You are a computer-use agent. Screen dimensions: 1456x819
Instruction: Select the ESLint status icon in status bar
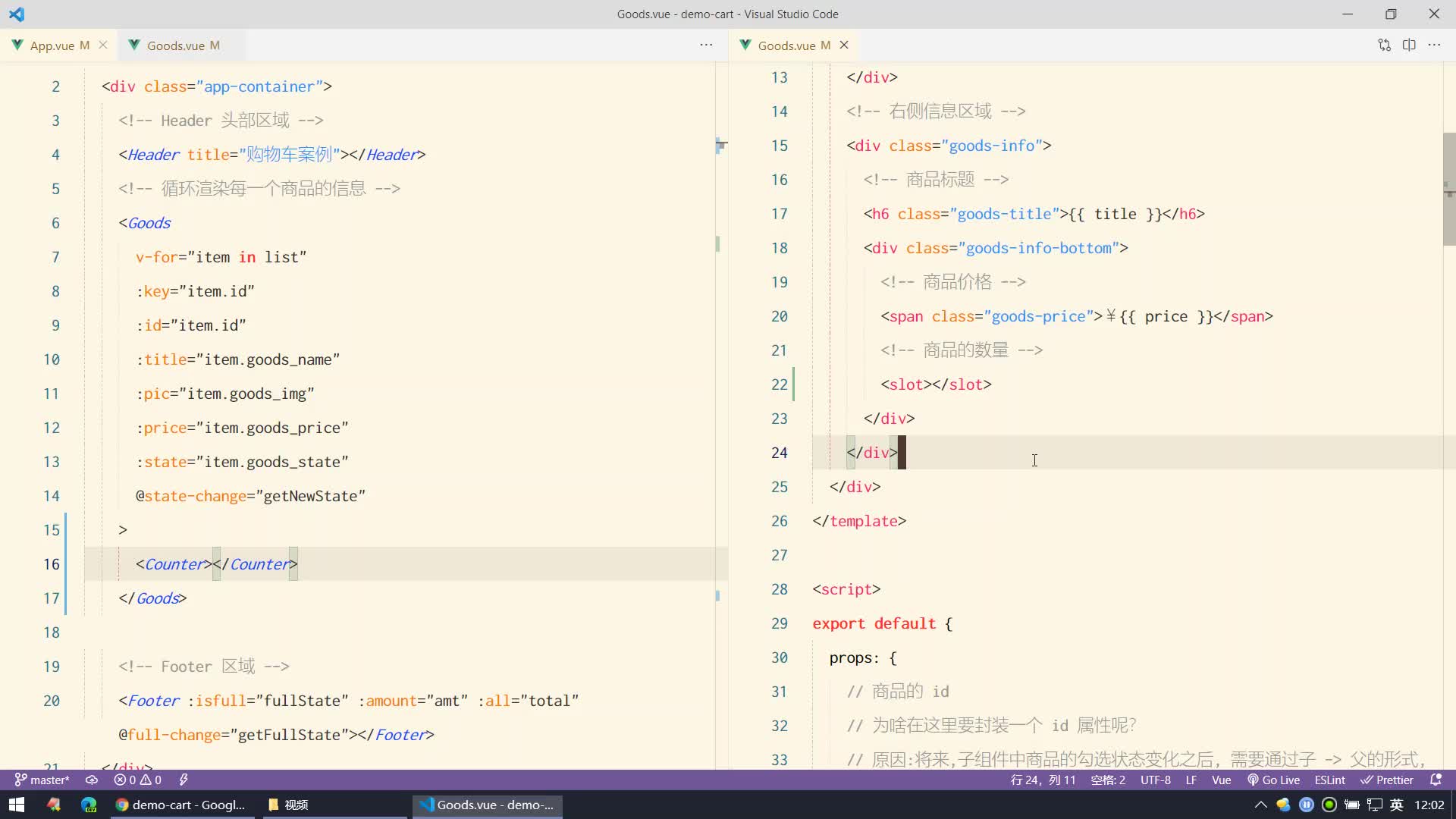[x=1330, y=779]
